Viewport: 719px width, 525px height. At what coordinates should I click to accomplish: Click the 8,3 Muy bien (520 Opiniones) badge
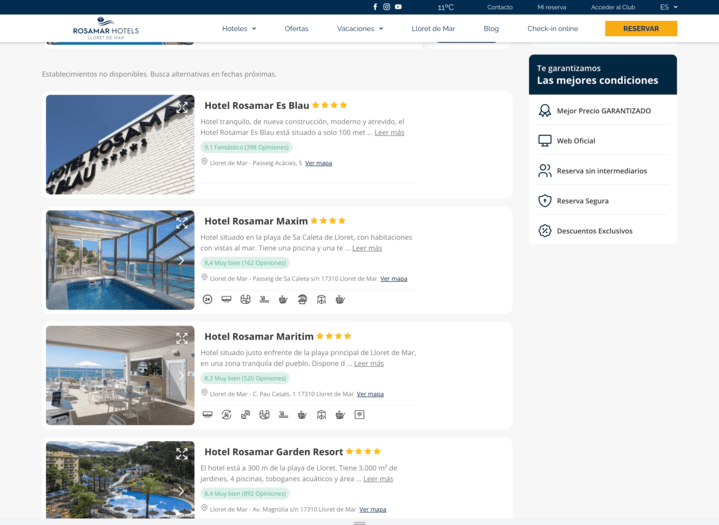(x=245, y=378)
